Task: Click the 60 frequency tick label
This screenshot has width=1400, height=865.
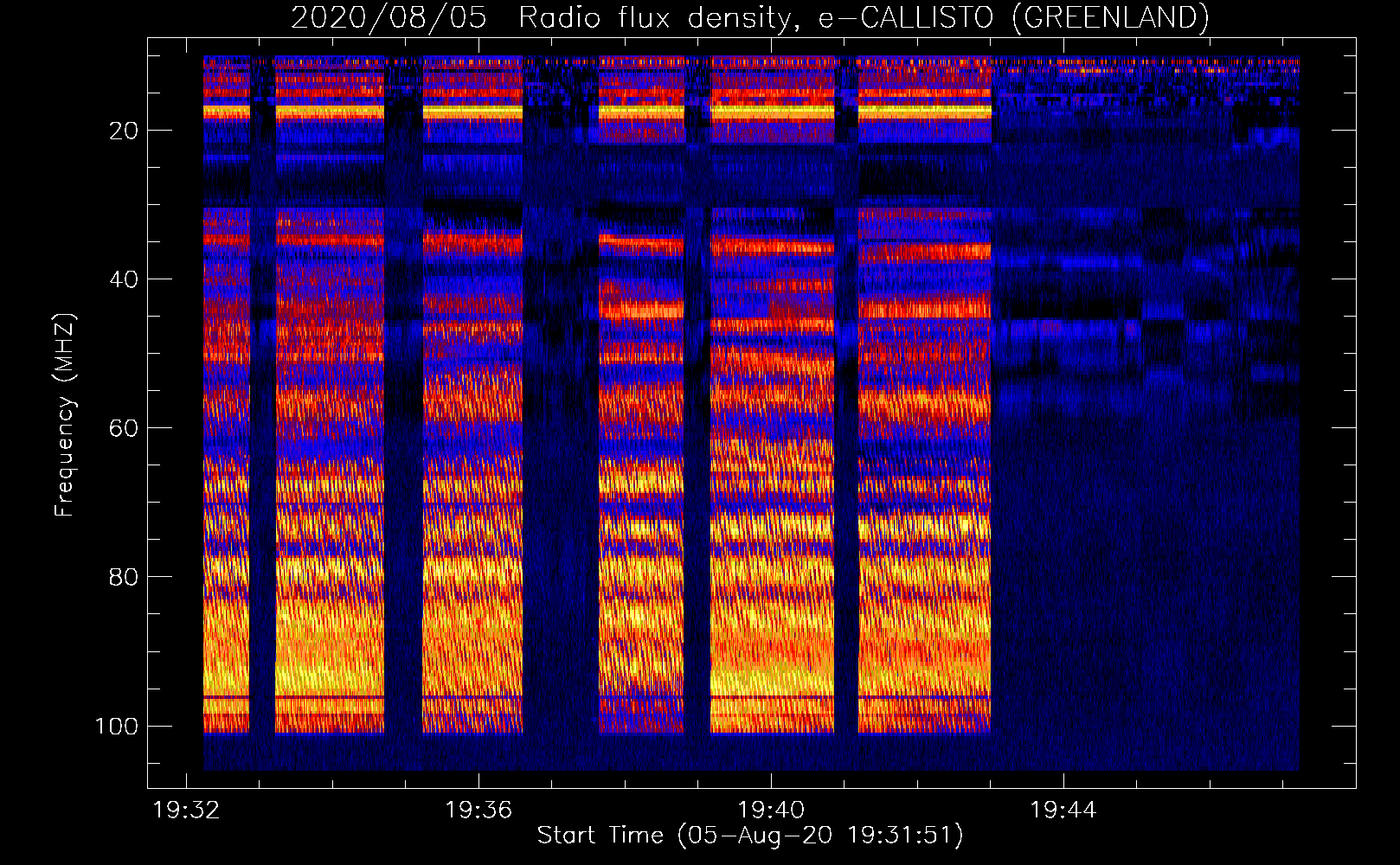Action: (x=124, y=428)
